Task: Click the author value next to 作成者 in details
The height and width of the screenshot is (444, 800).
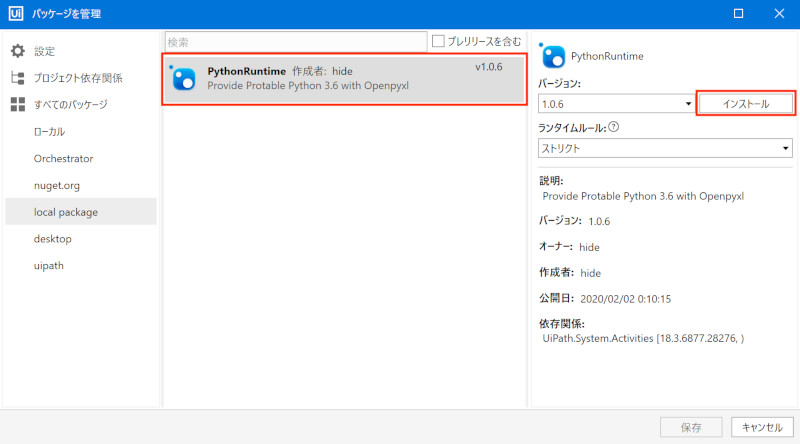Action: (590, 273)
